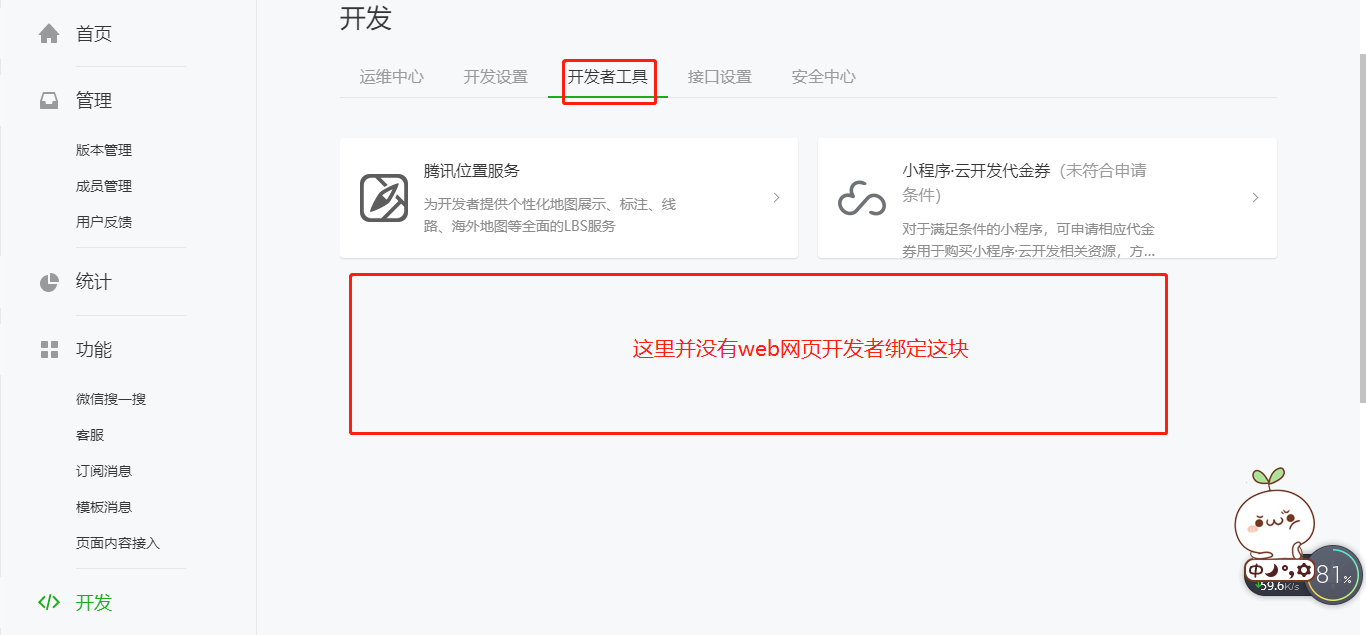Click the pie chart icon beside 统计
Viewport: 1366px width, 635px height.
49,282
